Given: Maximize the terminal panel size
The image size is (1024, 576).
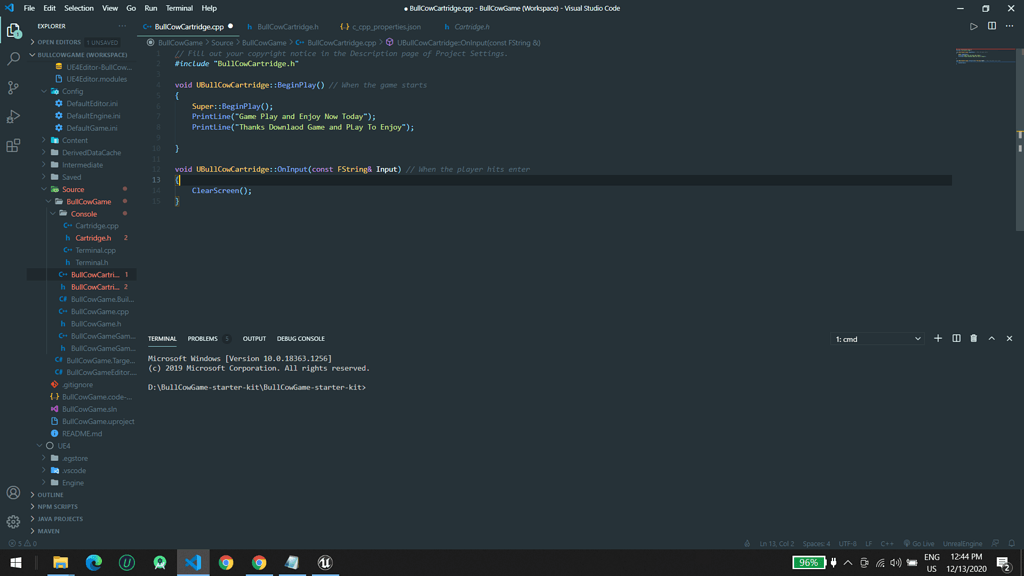Looking at the screenshot, I should 991,338.
